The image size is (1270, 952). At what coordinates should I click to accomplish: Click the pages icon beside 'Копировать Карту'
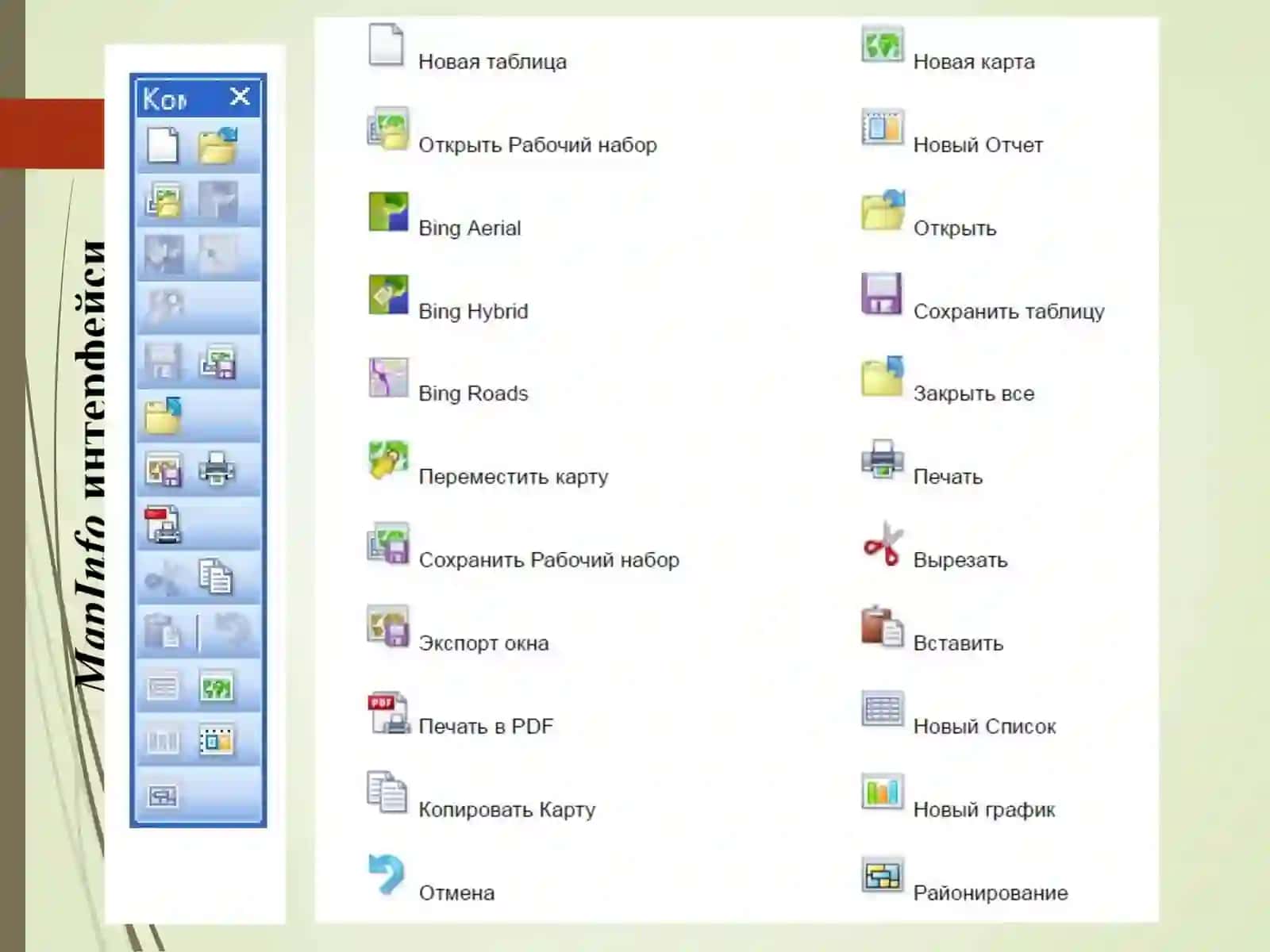pyautogui.click(x=387, y=792)
